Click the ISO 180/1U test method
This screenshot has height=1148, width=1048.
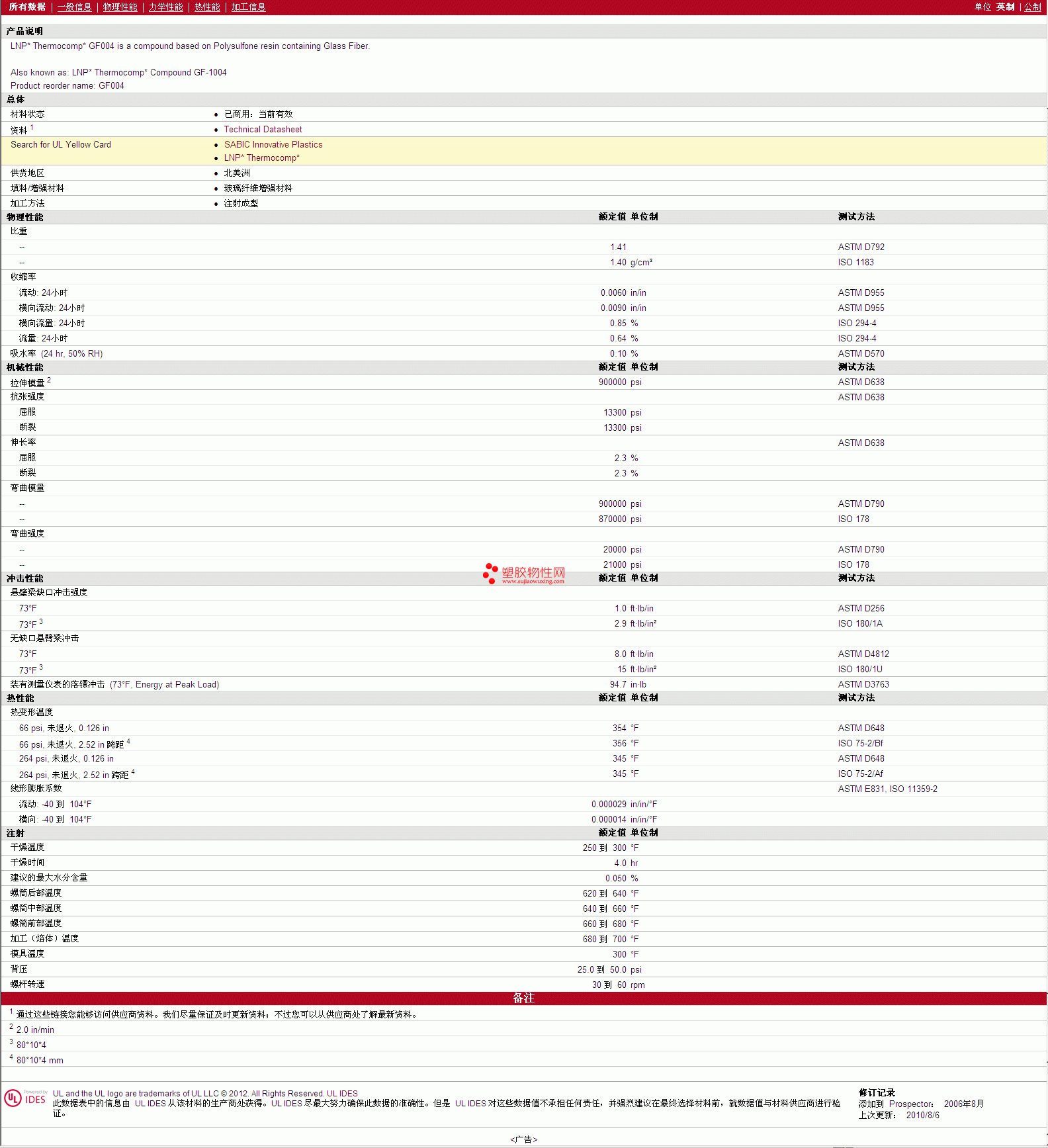(x=860, y=670)
